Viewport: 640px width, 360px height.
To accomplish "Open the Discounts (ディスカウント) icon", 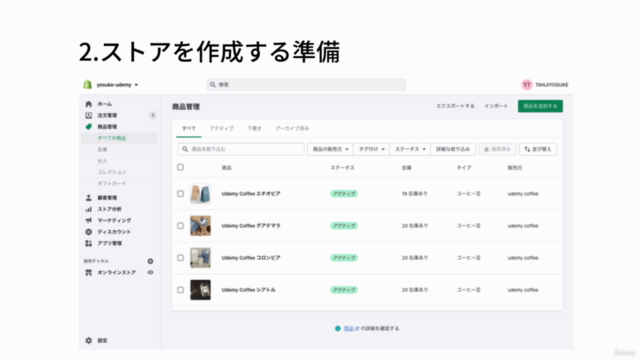I will (x=89, y=232).
